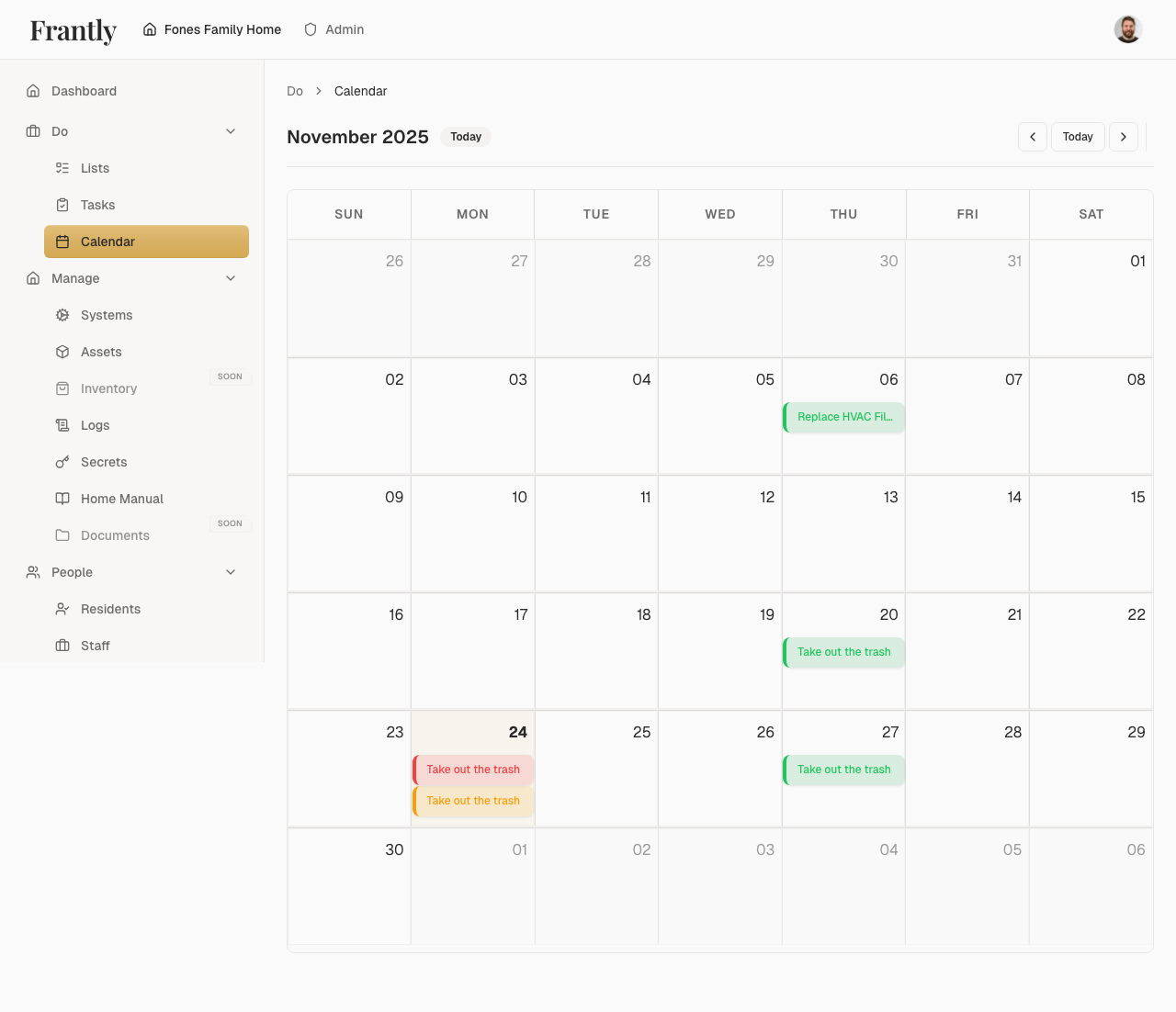This screenshot has width=1176, height=1012.
Task: Select the Dashboard home icon
Action: pos(33,91)
